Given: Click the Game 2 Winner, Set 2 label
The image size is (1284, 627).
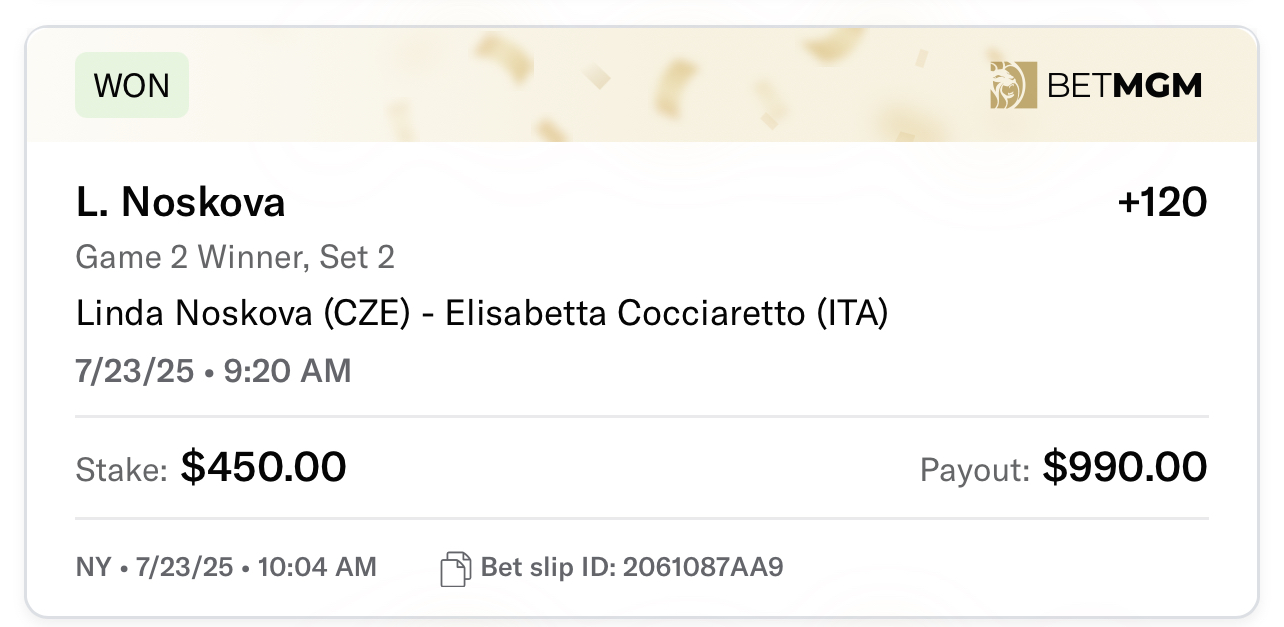Looking at the screenshot, I should [235, 258].
